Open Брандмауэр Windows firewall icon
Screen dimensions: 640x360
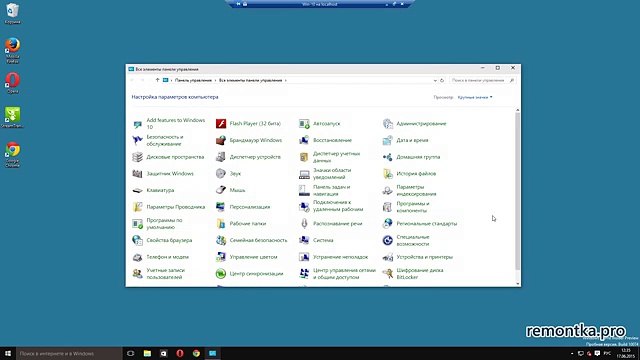(x=221, y=140)
